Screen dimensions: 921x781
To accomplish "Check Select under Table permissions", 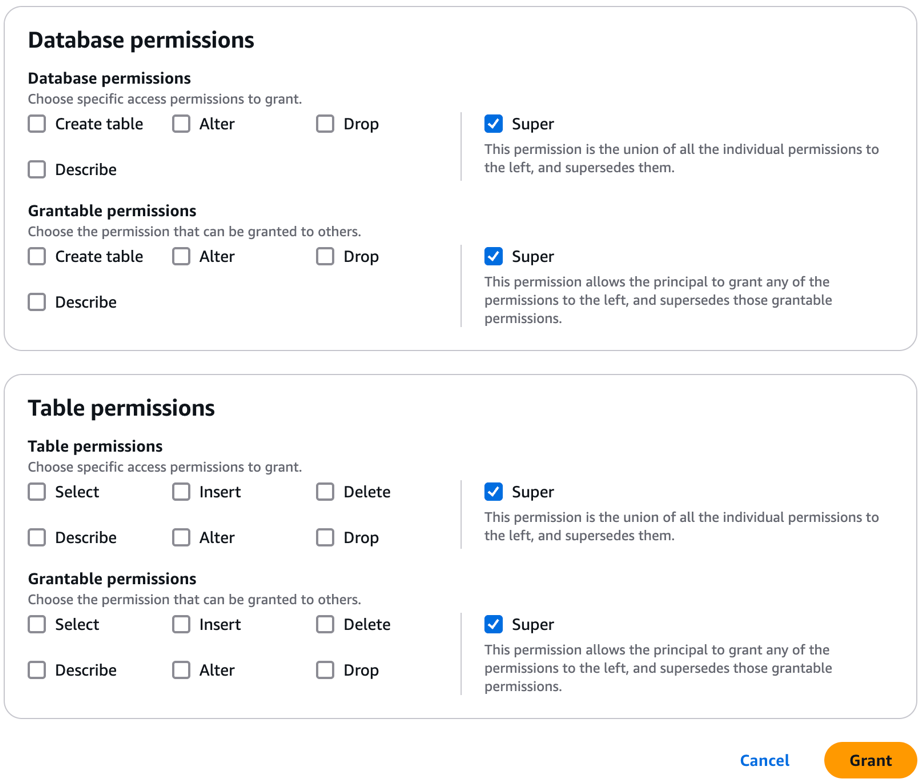I will point(37,492).
